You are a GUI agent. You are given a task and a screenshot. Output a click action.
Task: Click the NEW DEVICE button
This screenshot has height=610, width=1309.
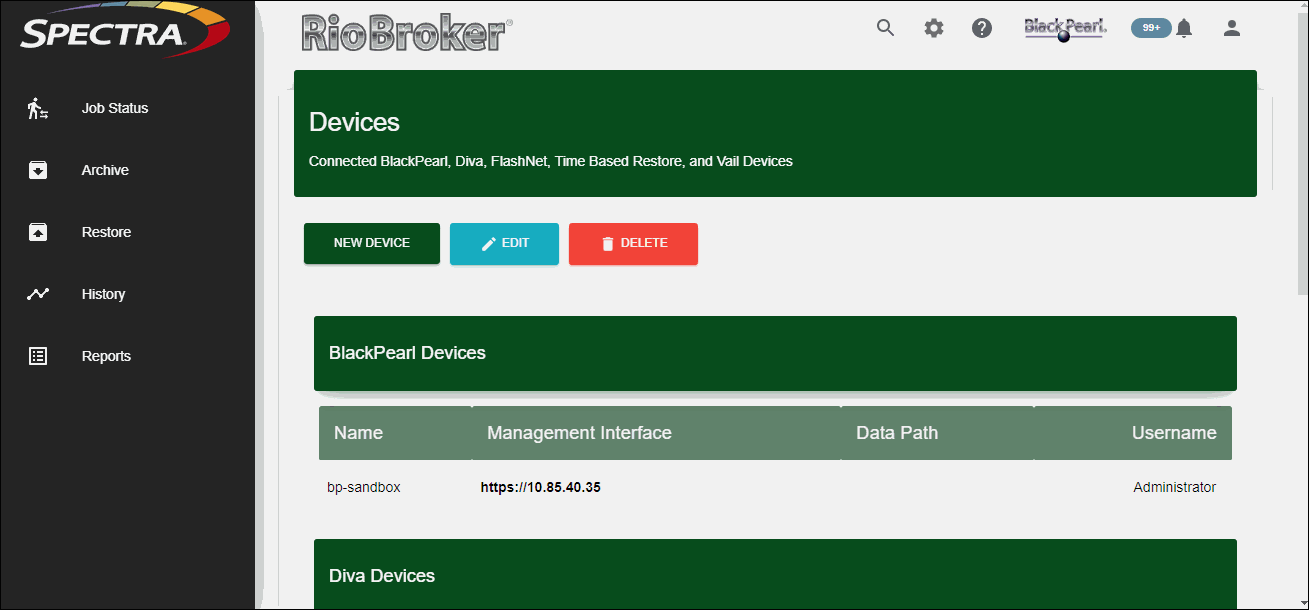(x=372, y=243)
